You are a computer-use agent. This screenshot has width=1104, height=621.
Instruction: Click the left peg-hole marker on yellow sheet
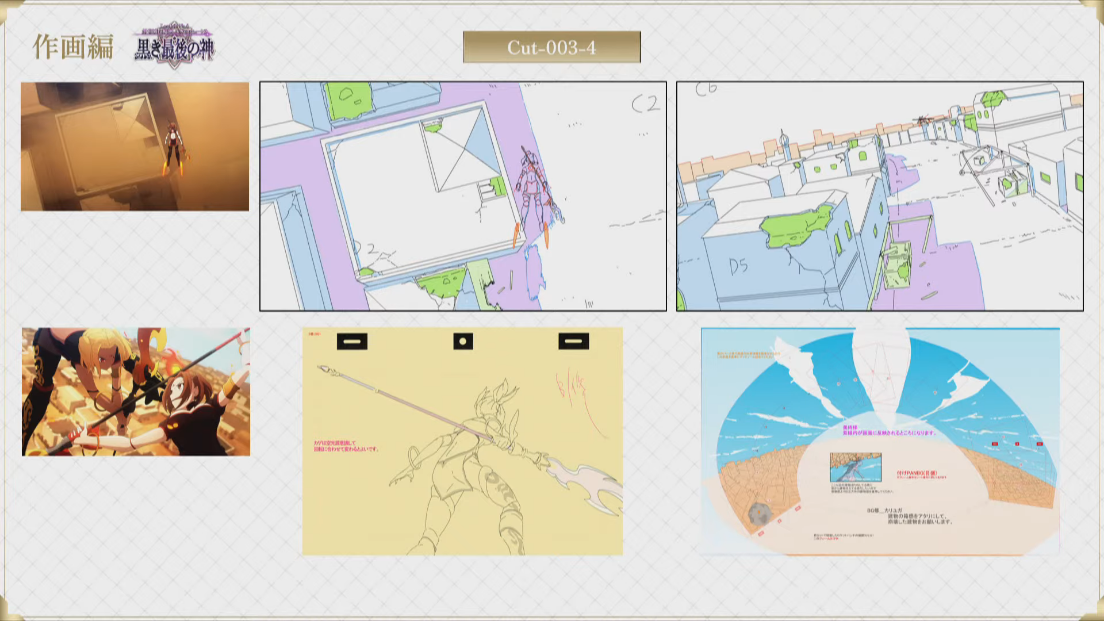351,342
